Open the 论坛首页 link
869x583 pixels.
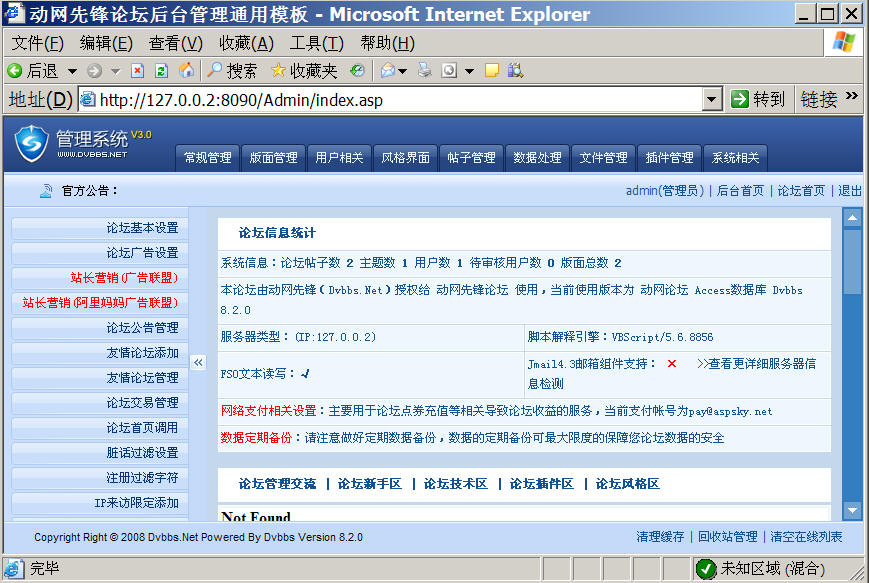[x=801, y=191]
